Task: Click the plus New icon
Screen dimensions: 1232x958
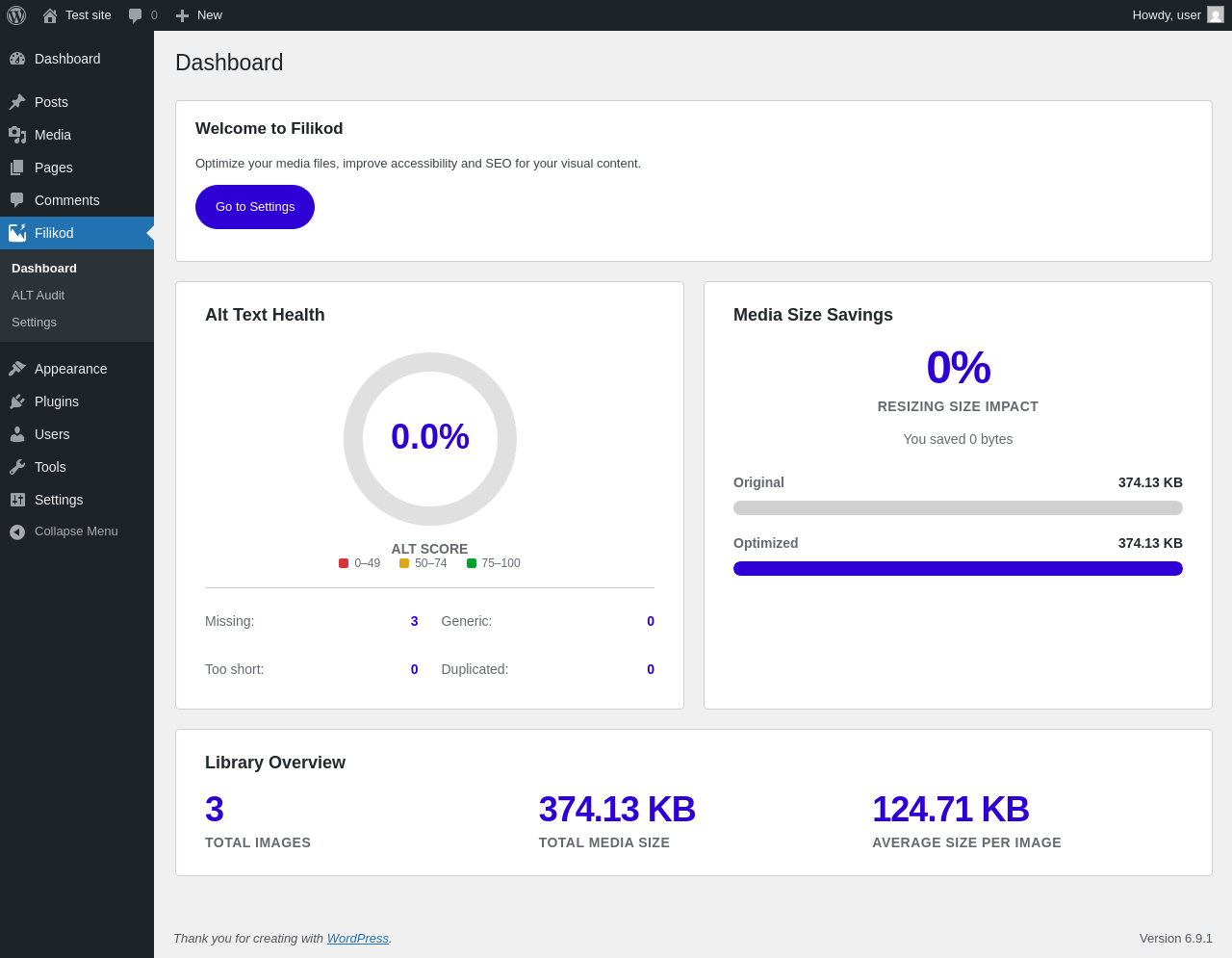Action: click(x=182, y=15)
